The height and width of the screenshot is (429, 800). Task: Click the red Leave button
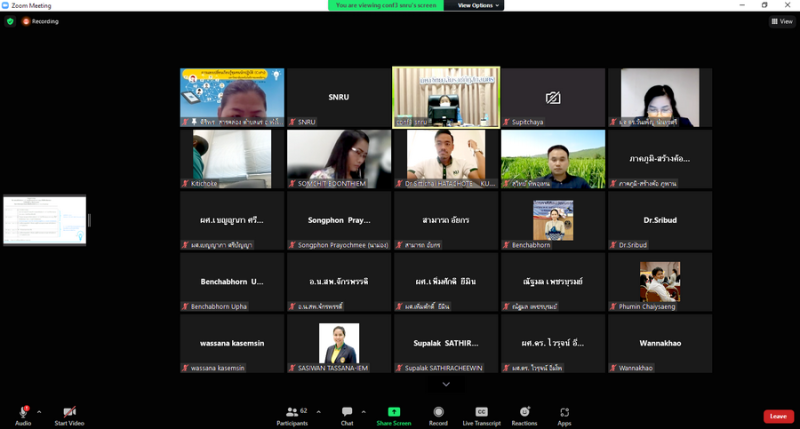(x=778, y=416)
